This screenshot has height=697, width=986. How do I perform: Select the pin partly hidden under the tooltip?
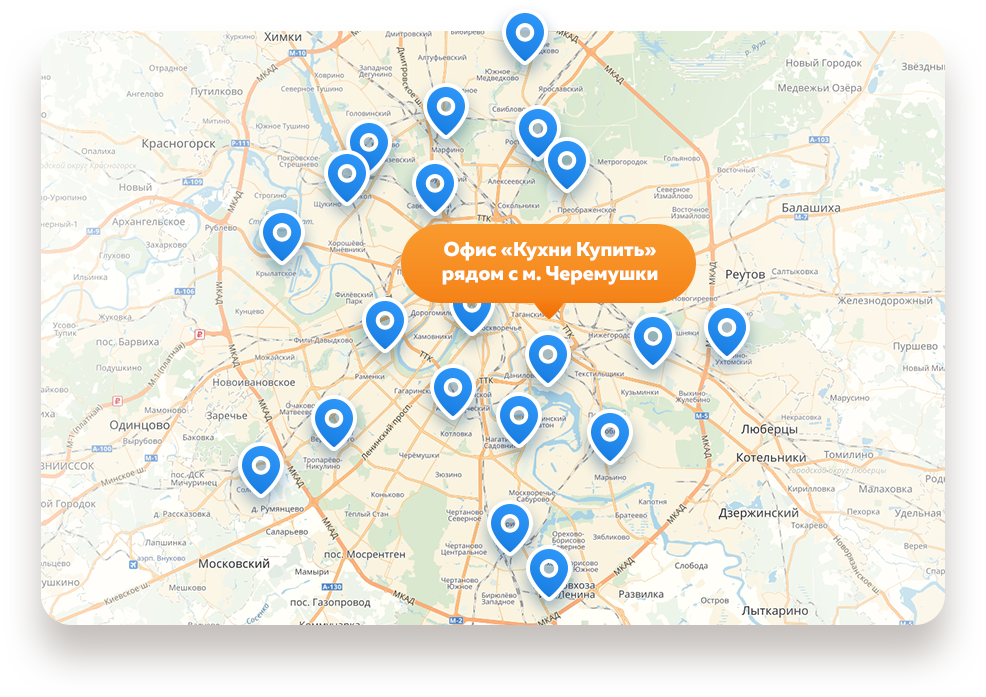472,316
